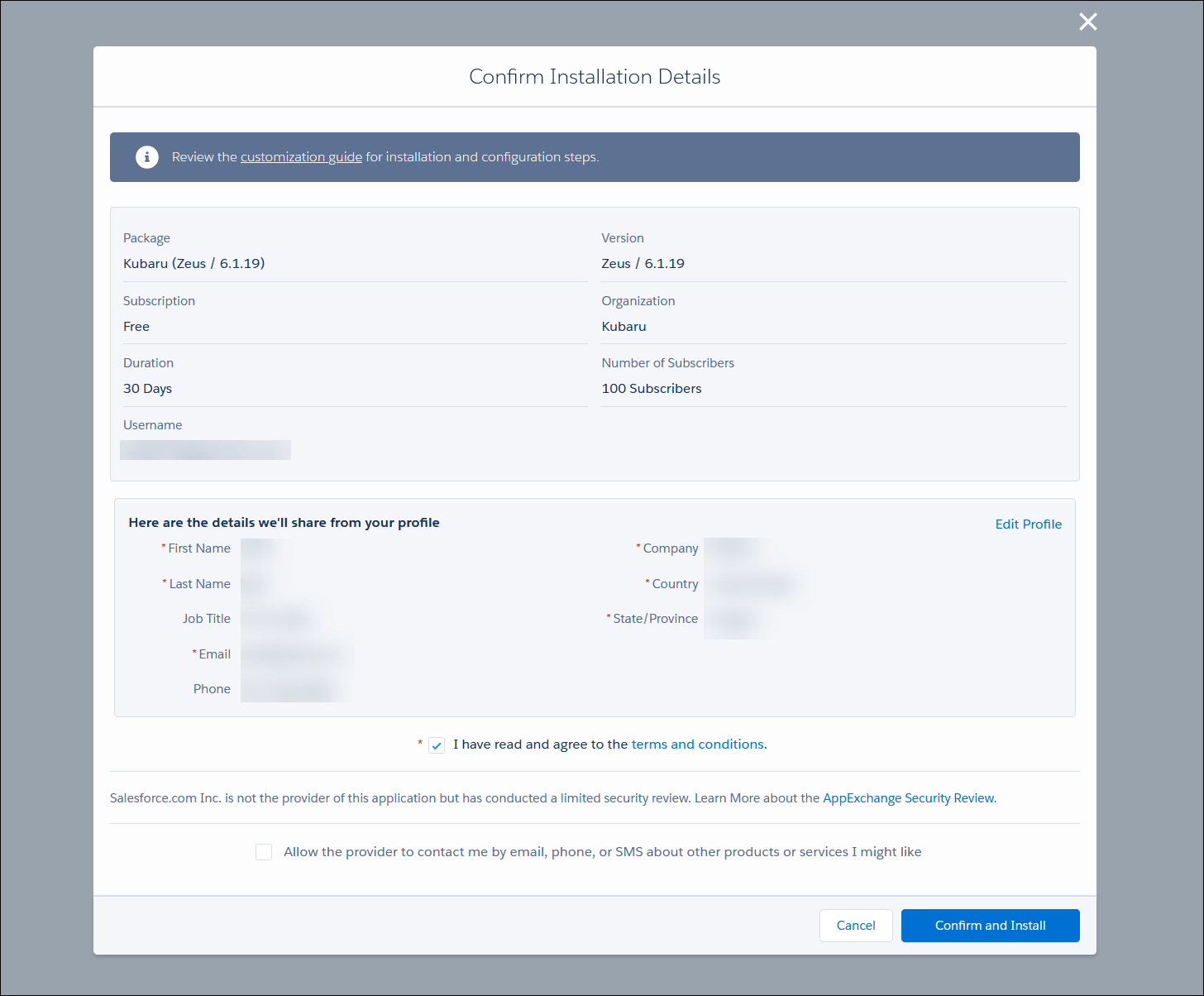The height and width of the screenshot is (996, 1204).
Task: Open the customization guide link
Action: (x=301, y=157)
